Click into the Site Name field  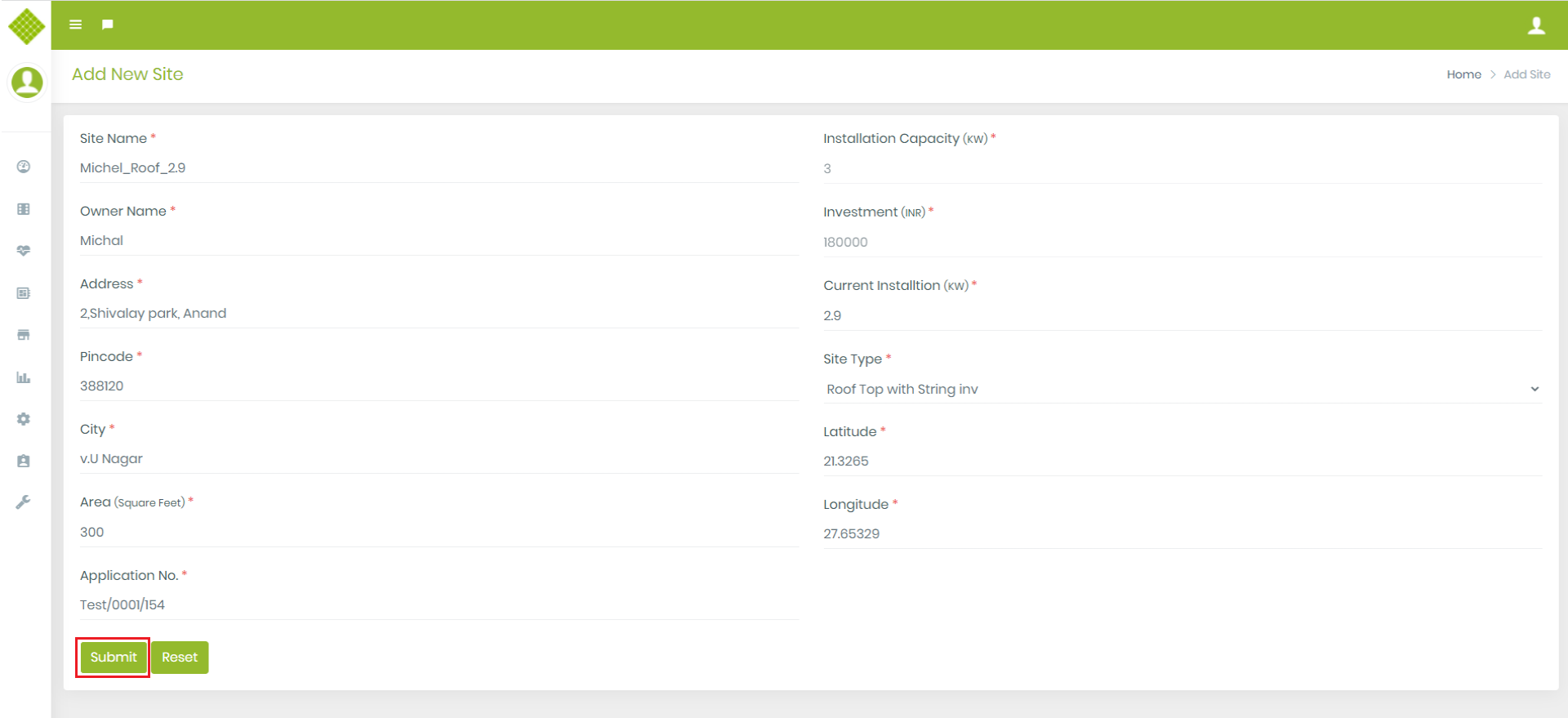(x=439, y=168)
